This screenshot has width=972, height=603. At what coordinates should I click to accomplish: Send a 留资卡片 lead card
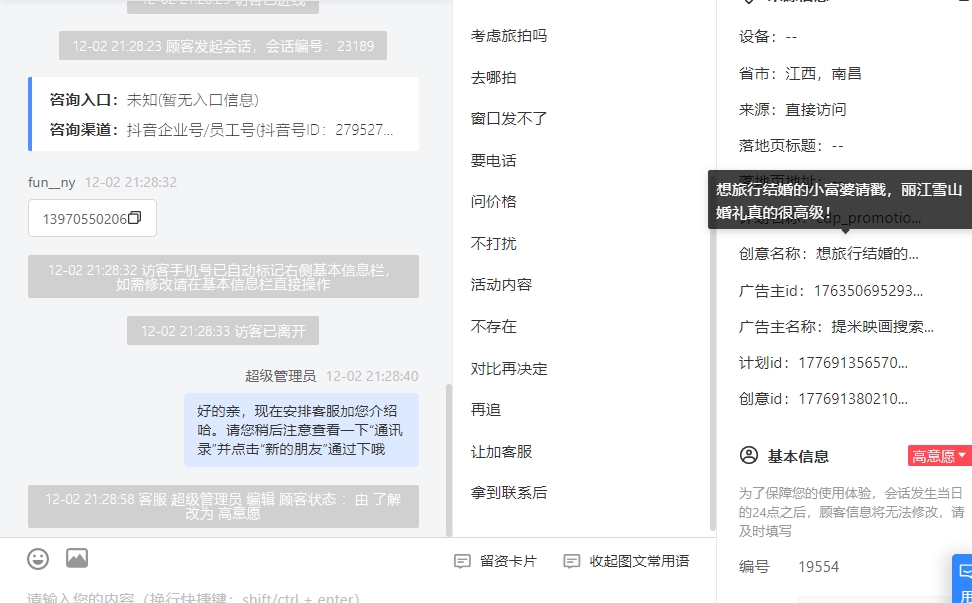495,561
